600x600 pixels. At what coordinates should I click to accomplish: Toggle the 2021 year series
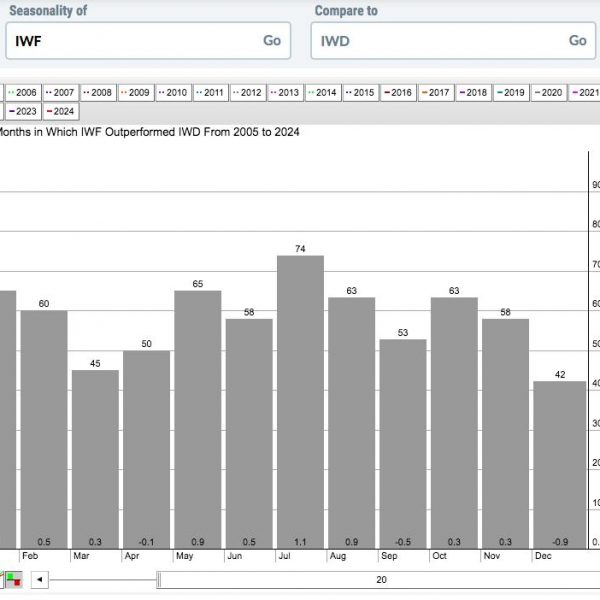click(x=585, y=93)
